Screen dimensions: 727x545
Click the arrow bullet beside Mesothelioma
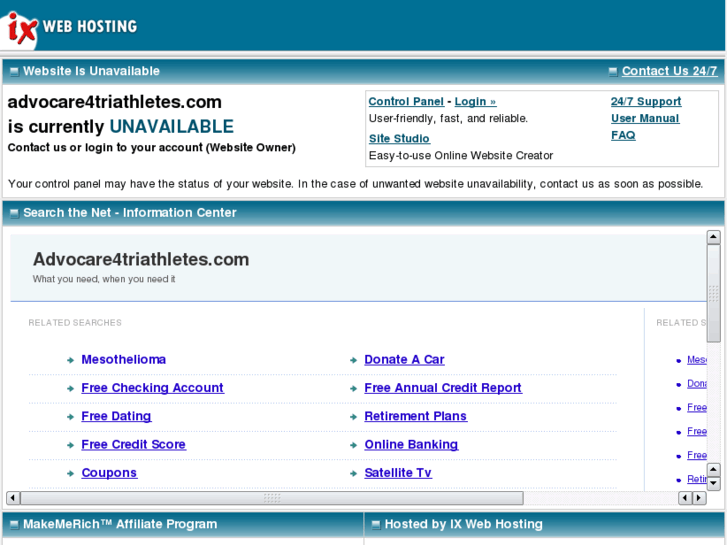coord(70,360)
